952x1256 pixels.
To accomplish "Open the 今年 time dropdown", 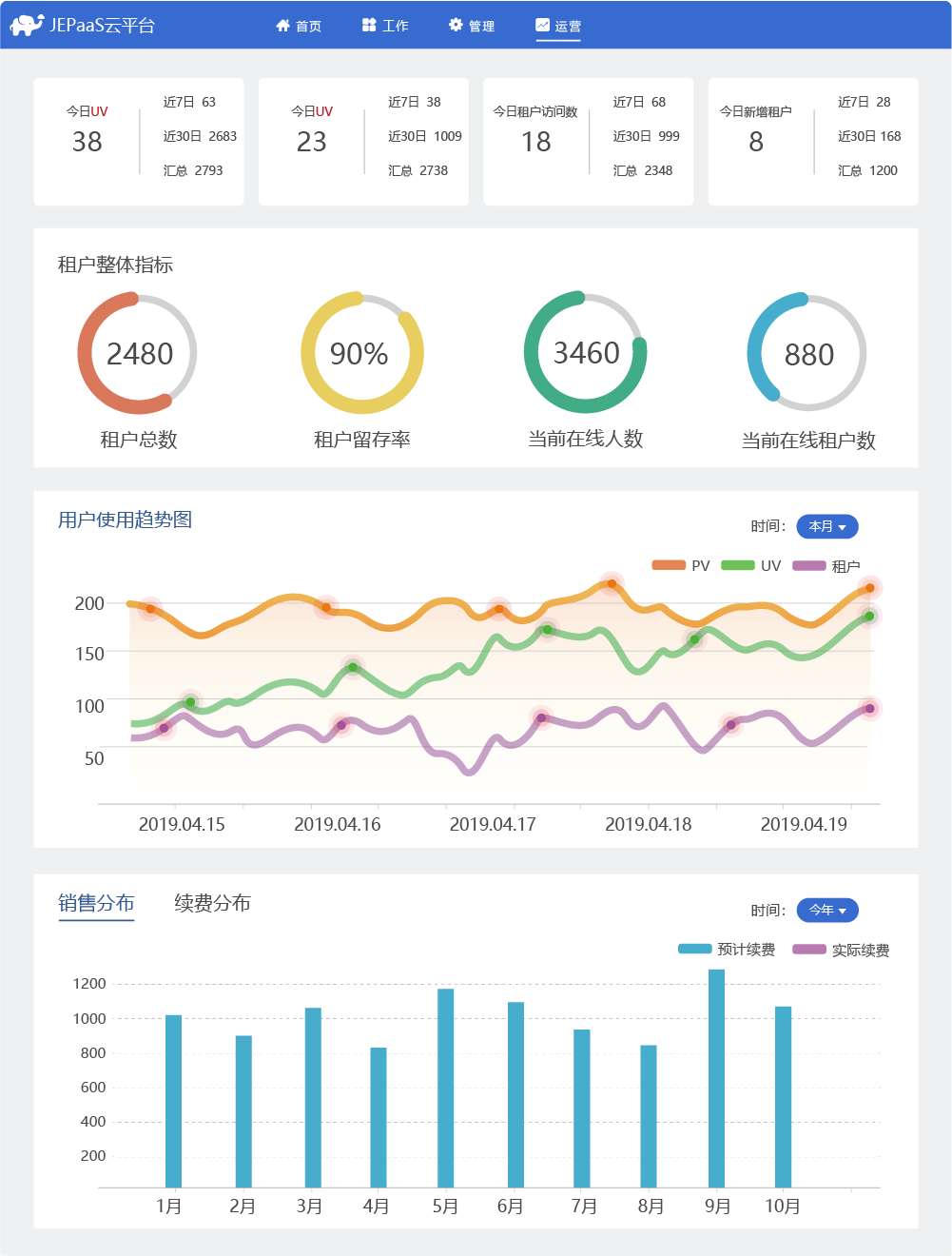I will [x=827, y=911].
